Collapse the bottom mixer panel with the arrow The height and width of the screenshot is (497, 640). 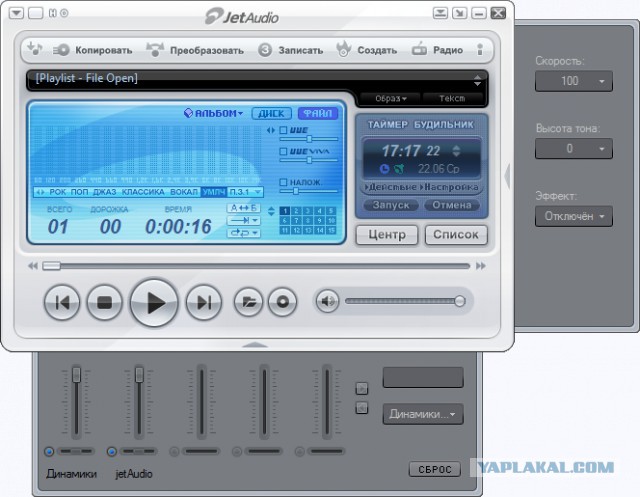coord(255,345)
